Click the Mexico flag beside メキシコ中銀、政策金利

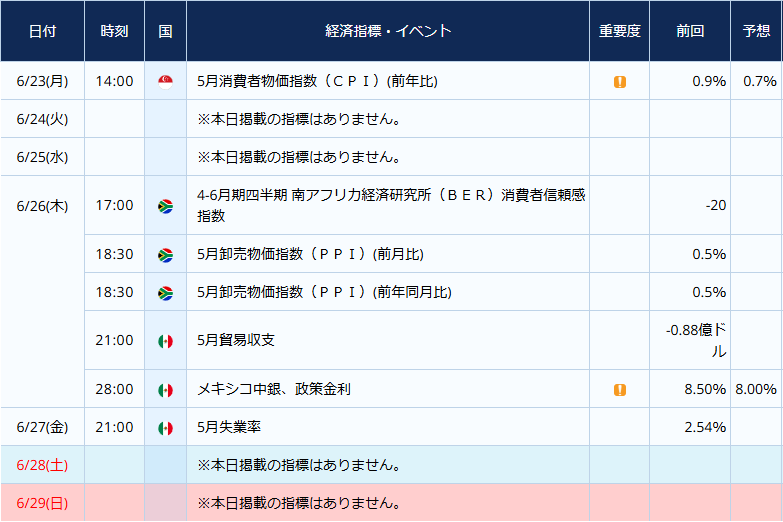point(165,390)
